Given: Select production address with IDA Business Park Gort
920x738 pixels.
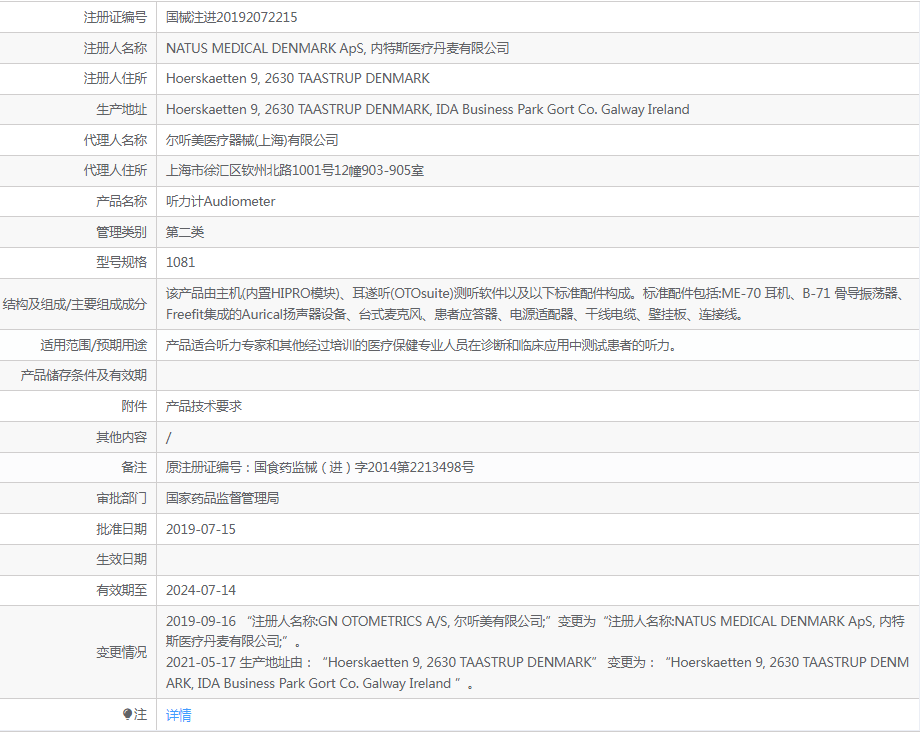Looking at the screenshot, I should pyautogui.click(x=428, y=110).
